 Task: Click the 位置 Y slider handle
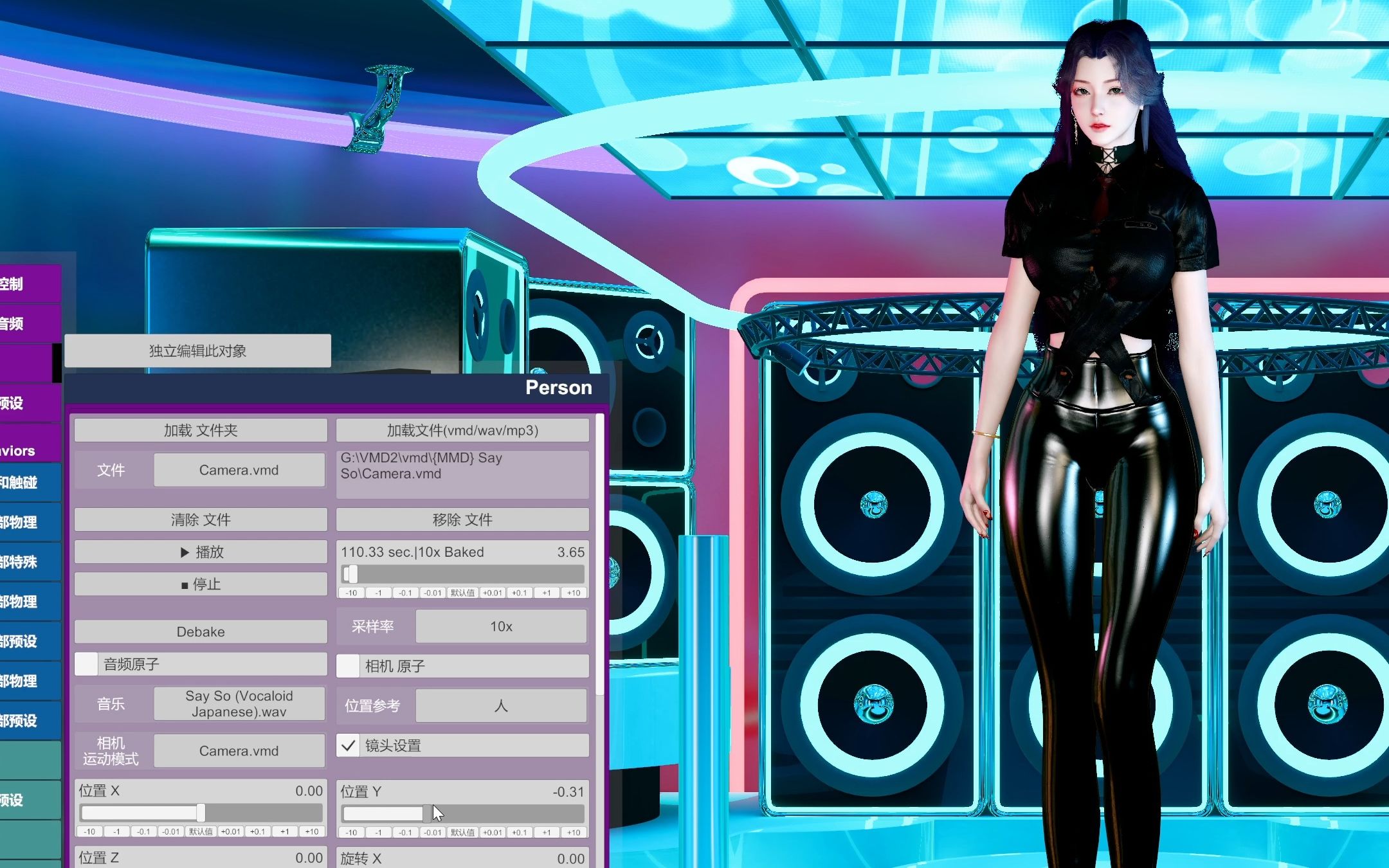coord(427,813)
